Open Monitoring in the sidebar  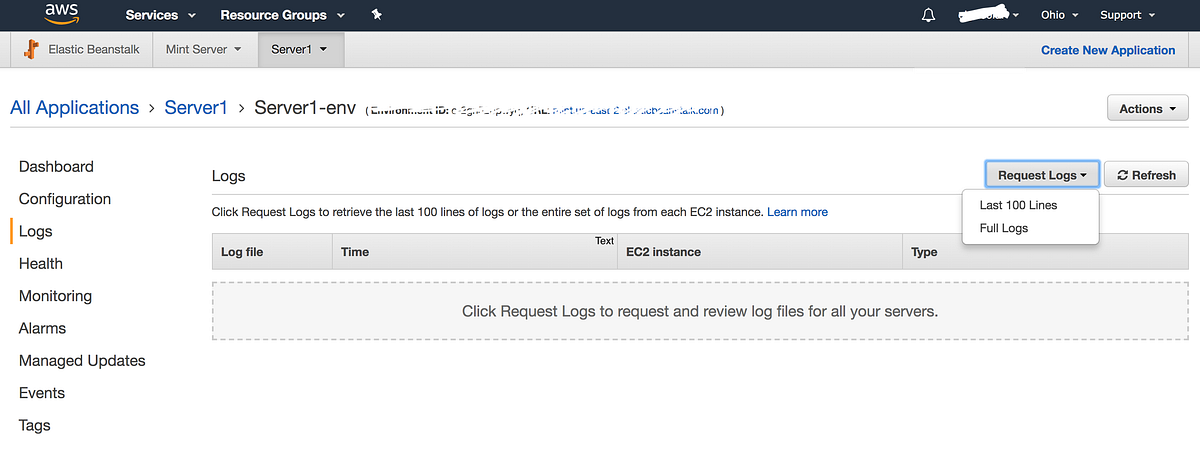tap(55, 296)
